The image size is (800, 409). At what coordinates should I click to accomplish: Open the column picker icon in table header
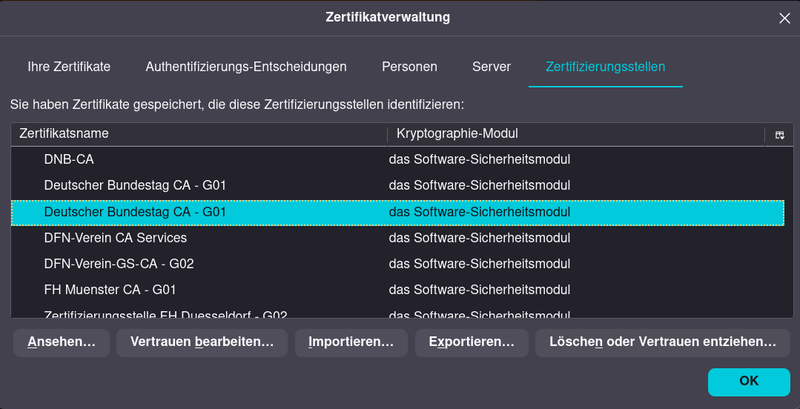779,135
